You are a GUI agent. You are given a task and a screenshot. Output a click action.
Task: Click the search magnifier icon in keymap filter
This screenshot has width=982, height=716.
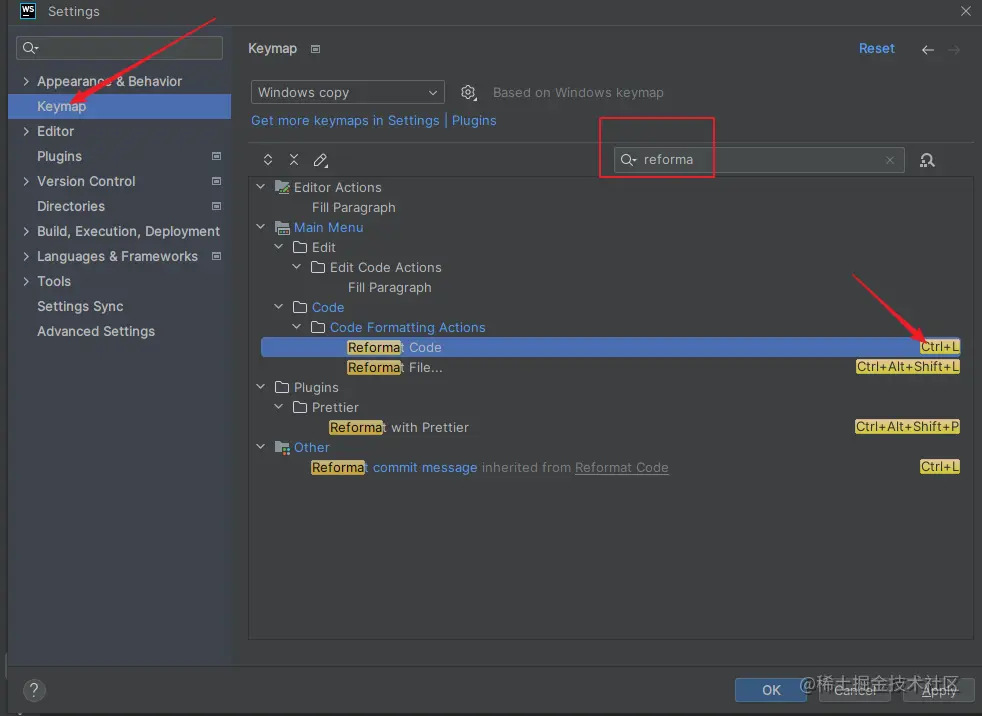[x=628, y=160]
